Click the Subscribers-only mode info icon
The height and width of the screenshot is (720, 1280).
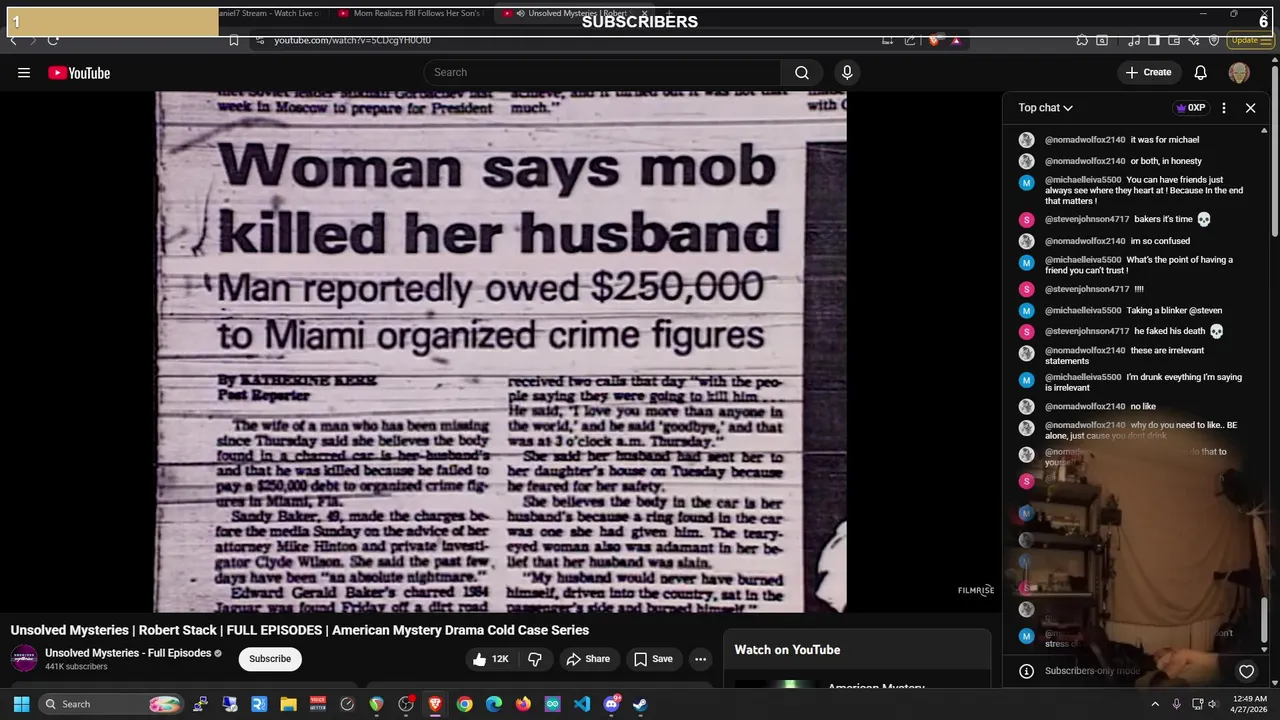click(1026, 671)
